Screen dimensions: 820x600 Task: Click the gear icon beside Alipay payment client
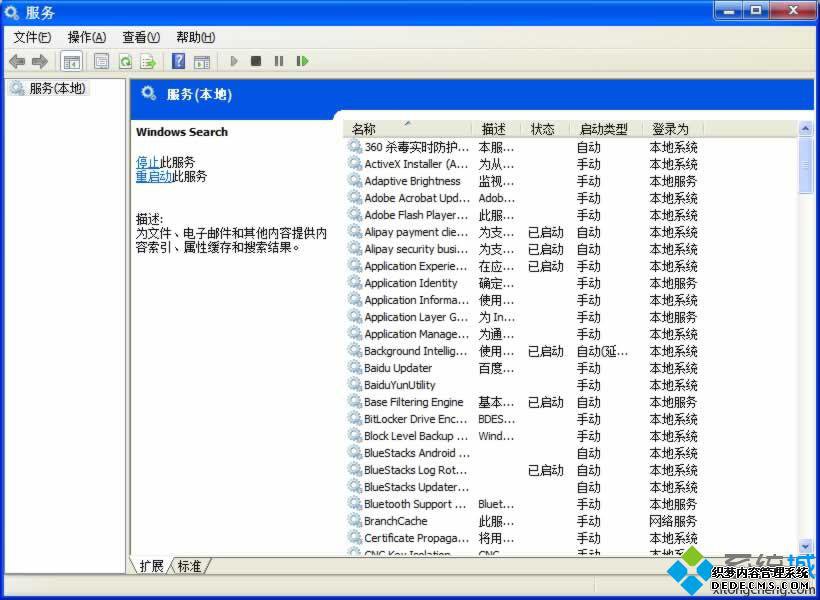click(x=355, y=232)
